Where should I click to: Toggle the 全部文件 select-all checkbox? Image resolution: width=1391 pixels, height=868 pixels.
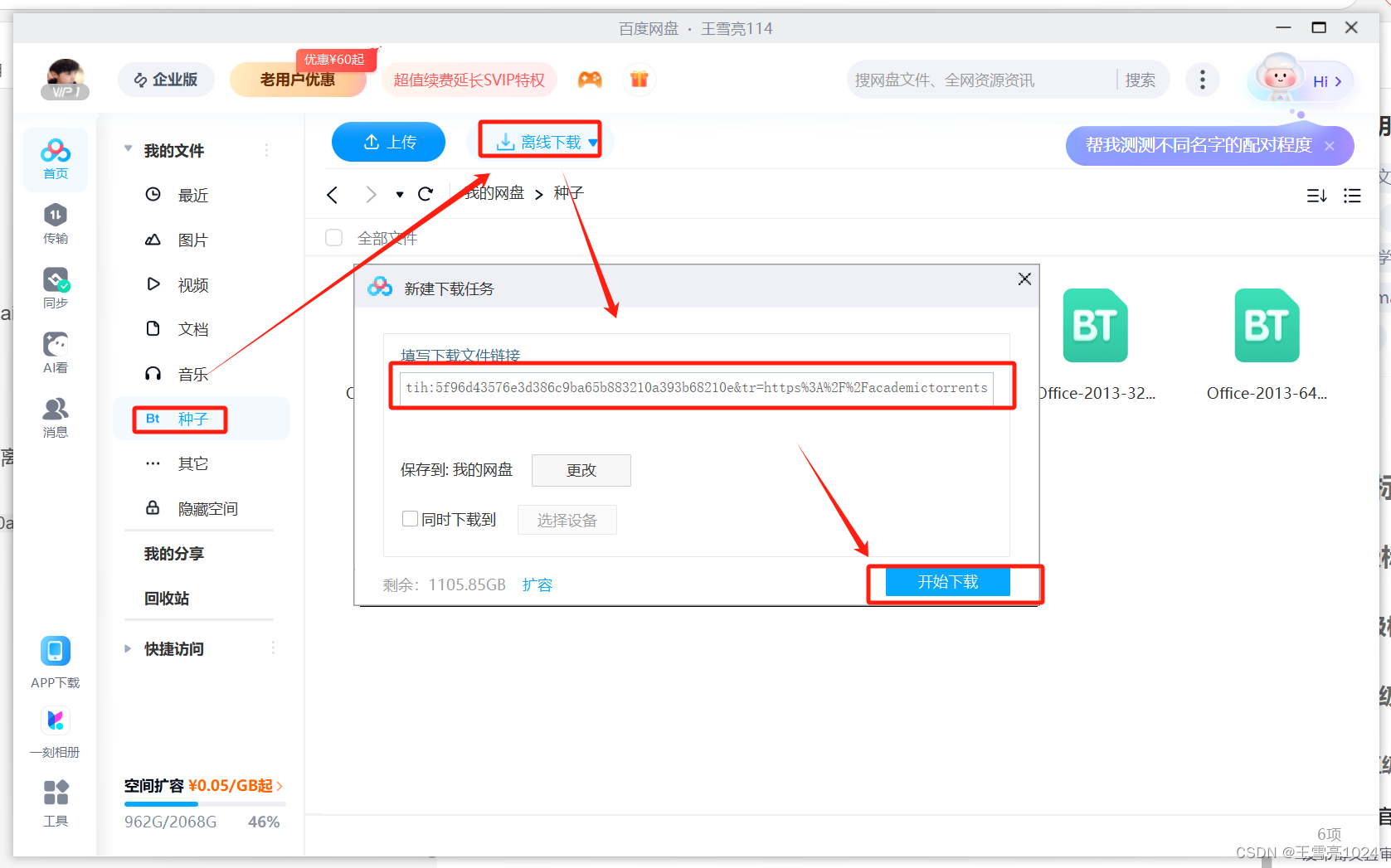coord(334,238)
